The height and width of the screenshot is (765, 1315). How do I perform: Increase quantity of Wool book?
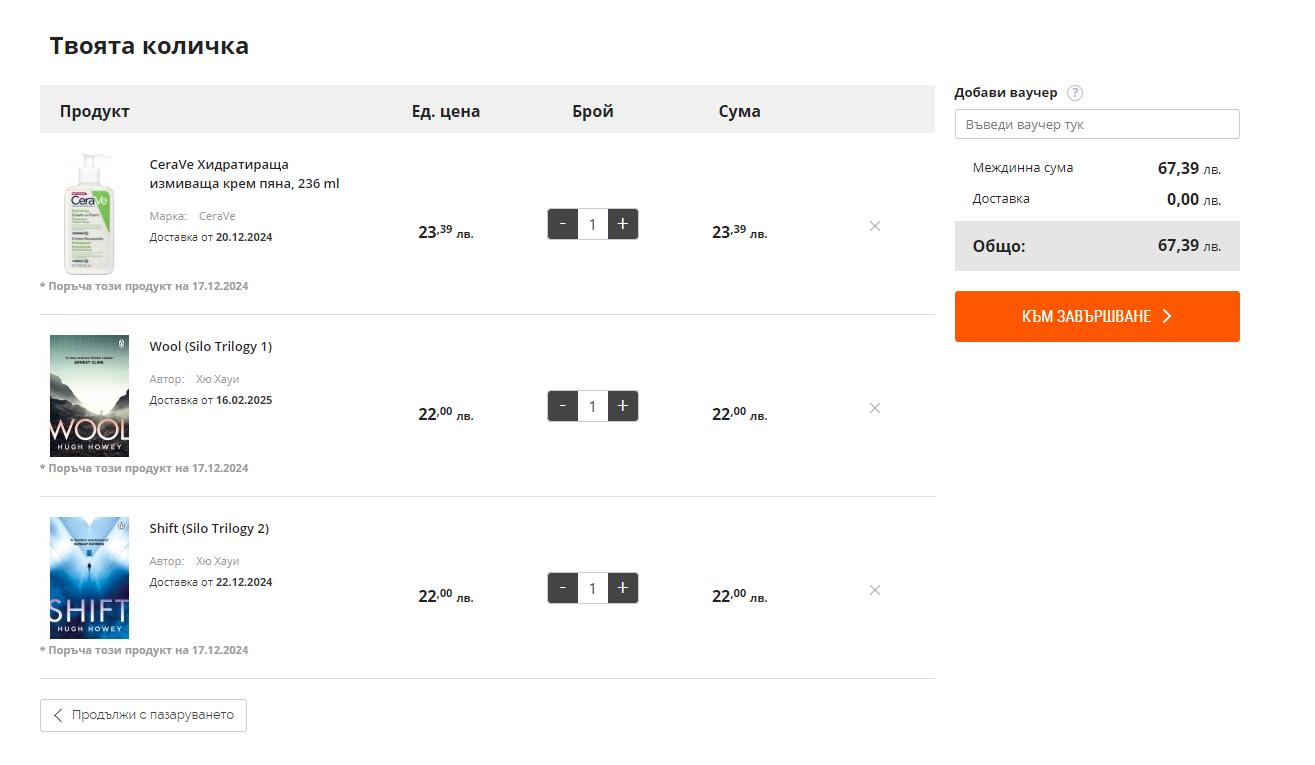[623, 406]
